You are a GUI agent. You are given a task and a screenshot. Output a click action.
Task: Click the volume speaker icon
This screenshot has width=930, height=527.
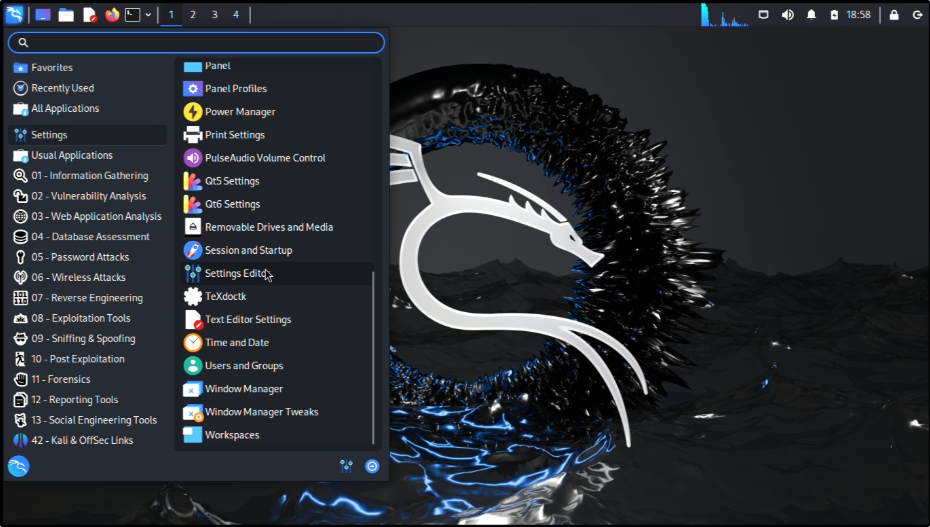tap(788, 15)
